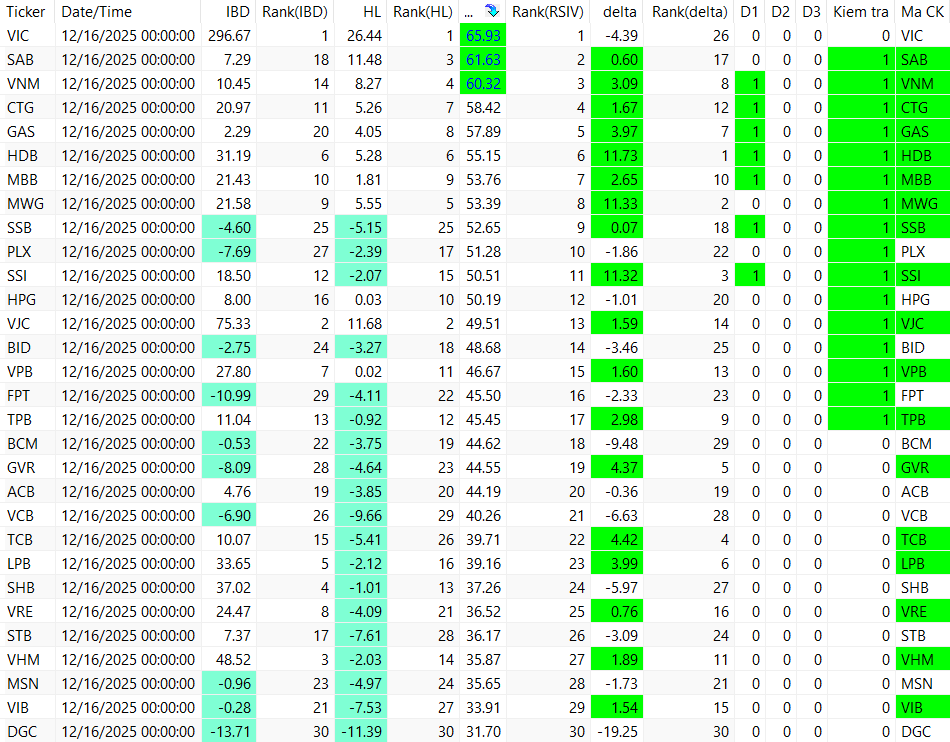Screen dimensions: 950x742
Task: Click the D2 column header
Action: (x=780, y=12)
